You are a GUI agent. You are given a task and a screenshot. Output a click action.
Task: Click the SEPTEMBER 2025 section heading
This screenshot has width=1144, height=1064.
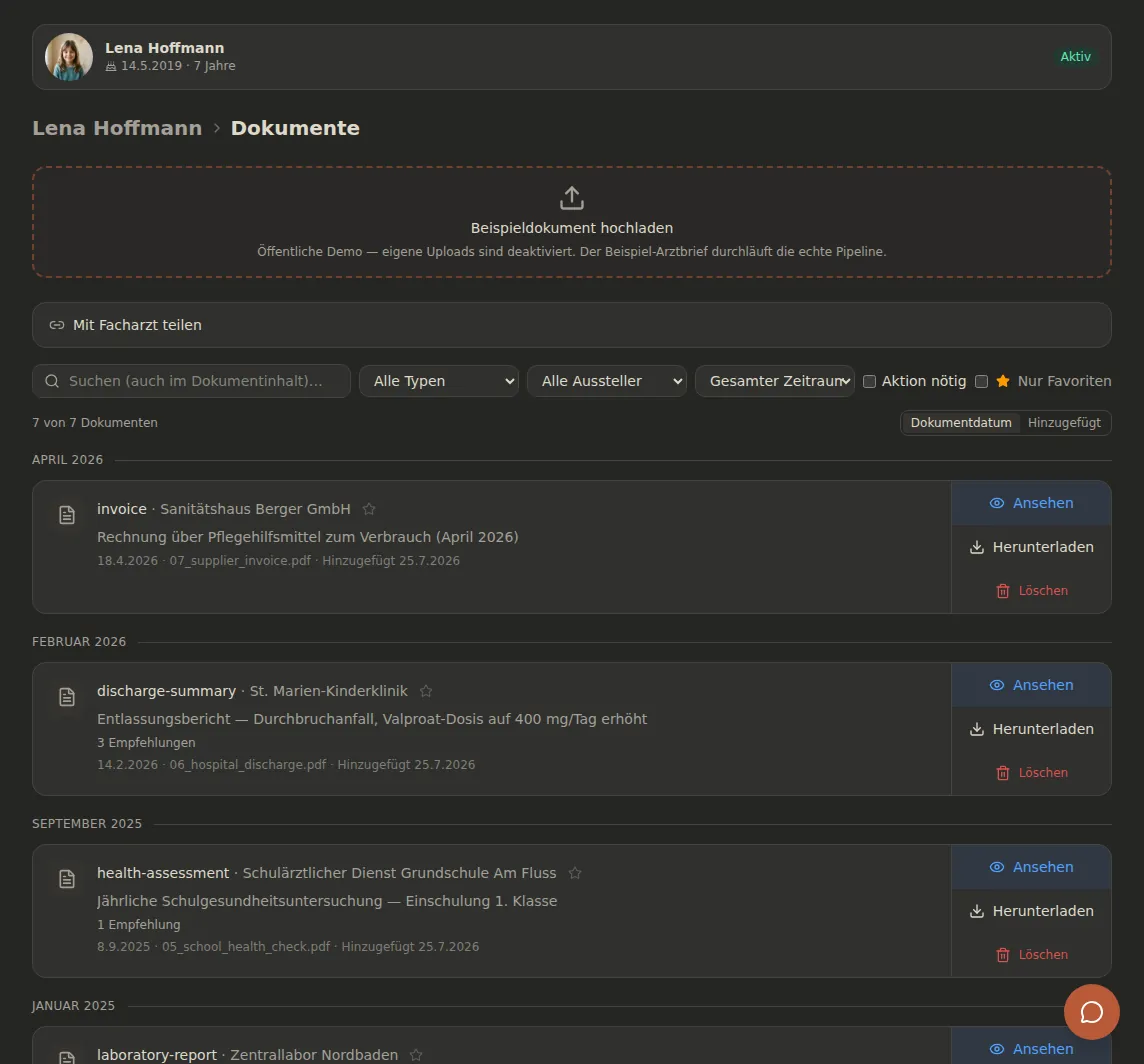tap(87, 823)
